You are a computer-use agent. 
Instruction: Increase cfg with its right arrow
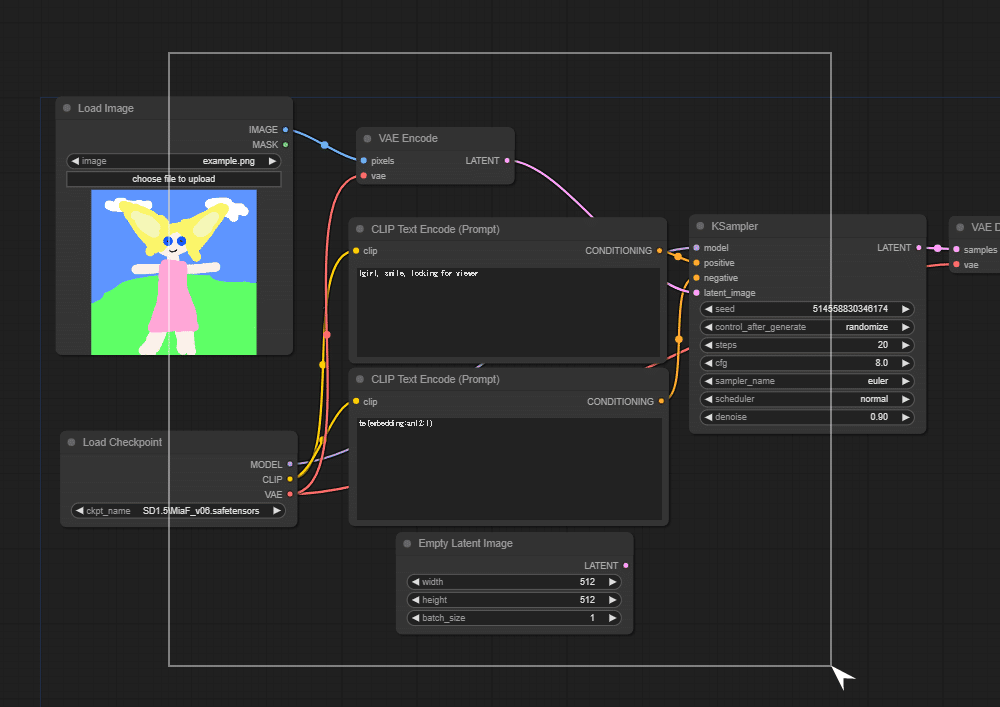tap(906, 363)
